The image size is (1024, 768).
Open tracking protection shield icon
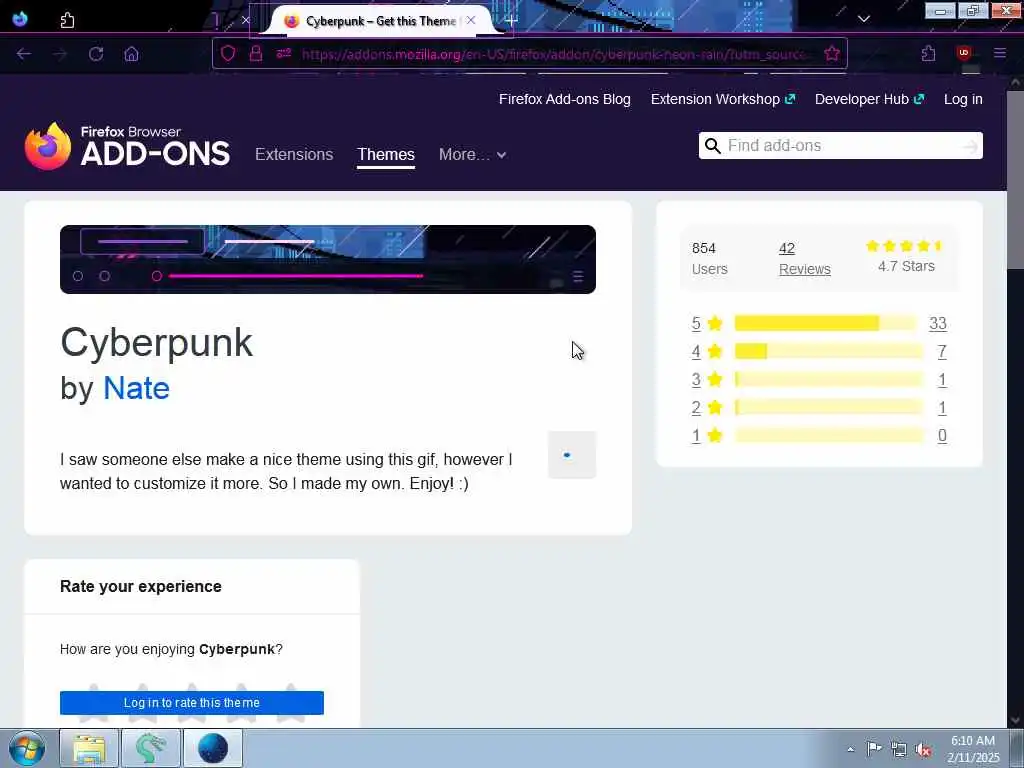pyautogui.click(x=228, y=54)
